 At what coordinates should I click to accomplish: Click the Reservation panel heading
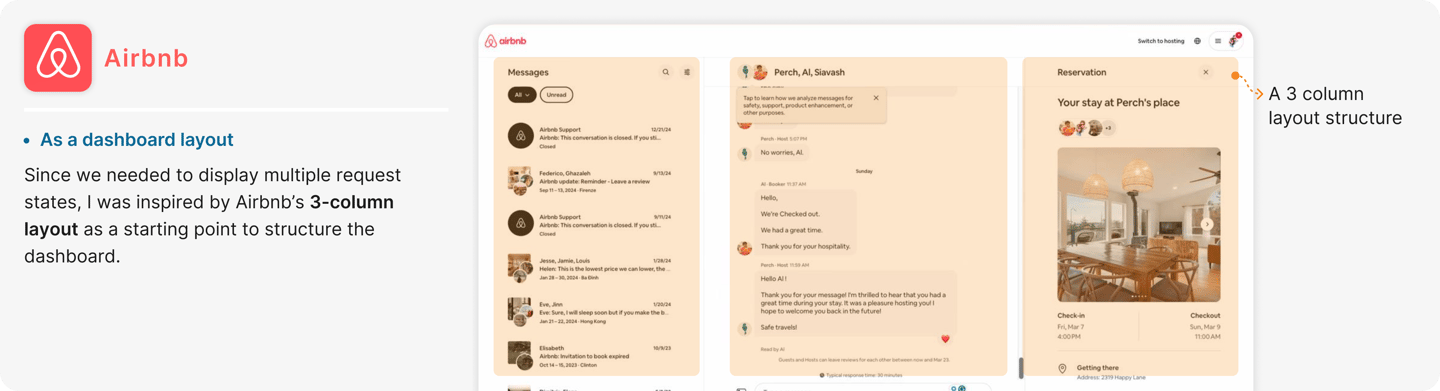1082,72
